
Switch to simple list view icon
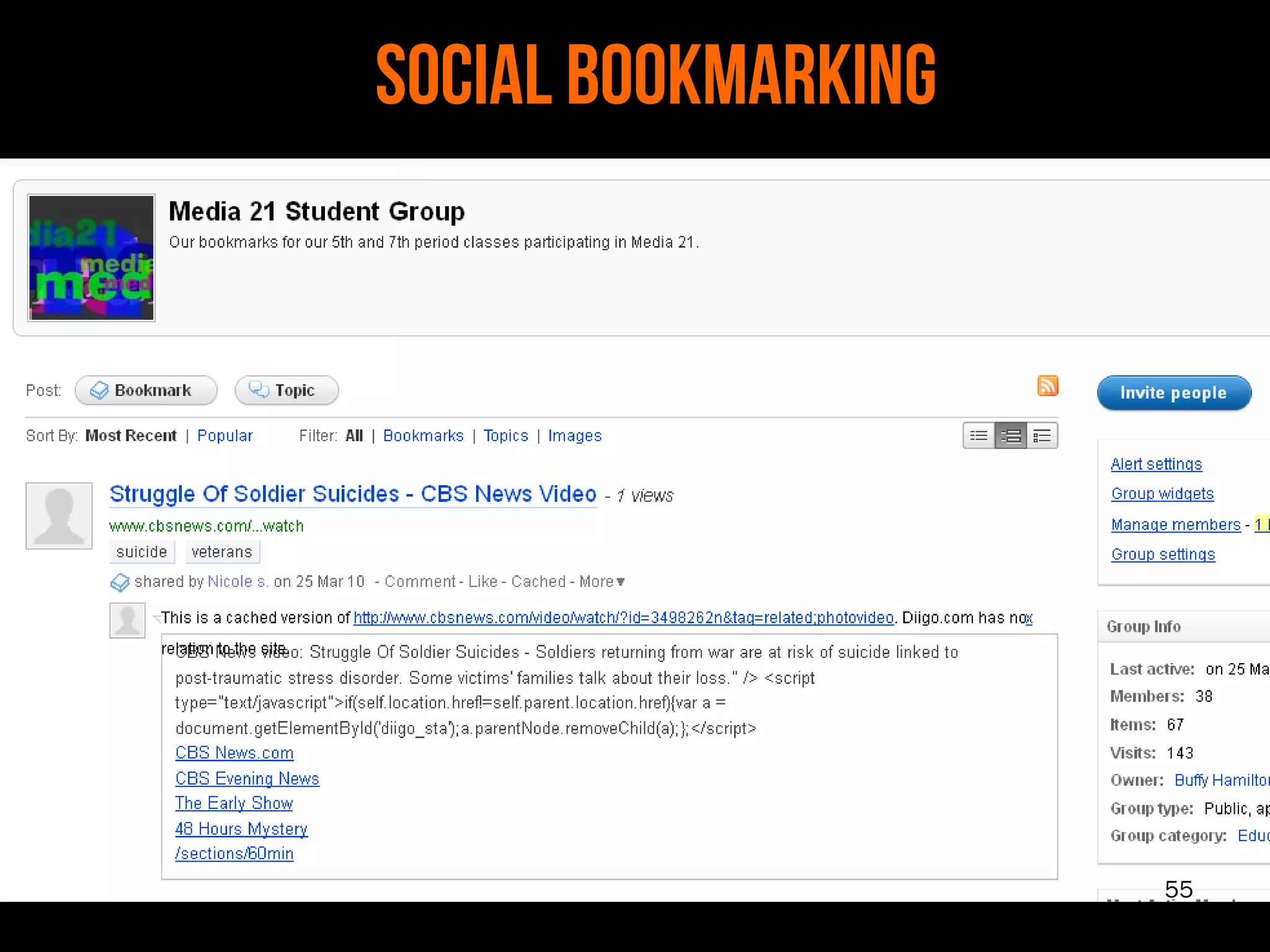tap(979, 436)
